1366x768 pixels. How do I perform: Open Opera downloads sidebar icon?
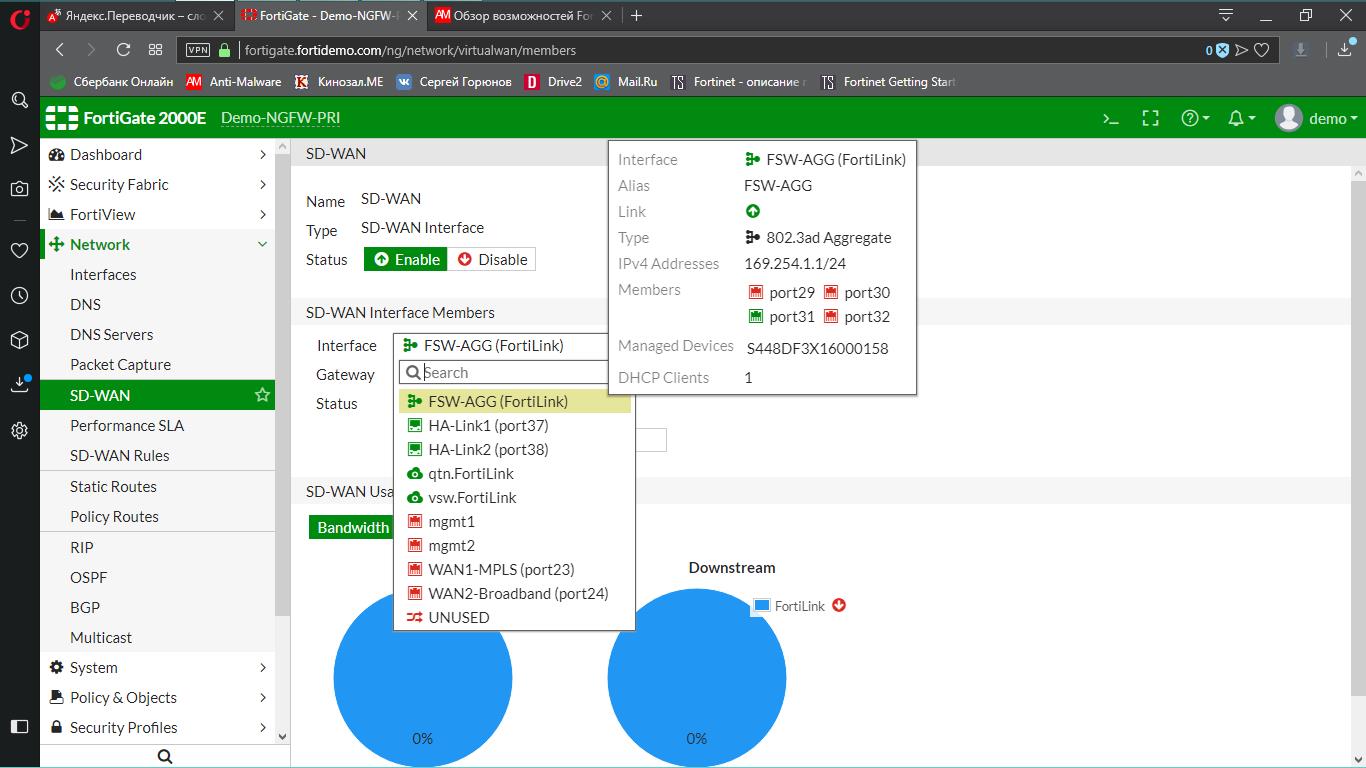(x=19, y=385)
